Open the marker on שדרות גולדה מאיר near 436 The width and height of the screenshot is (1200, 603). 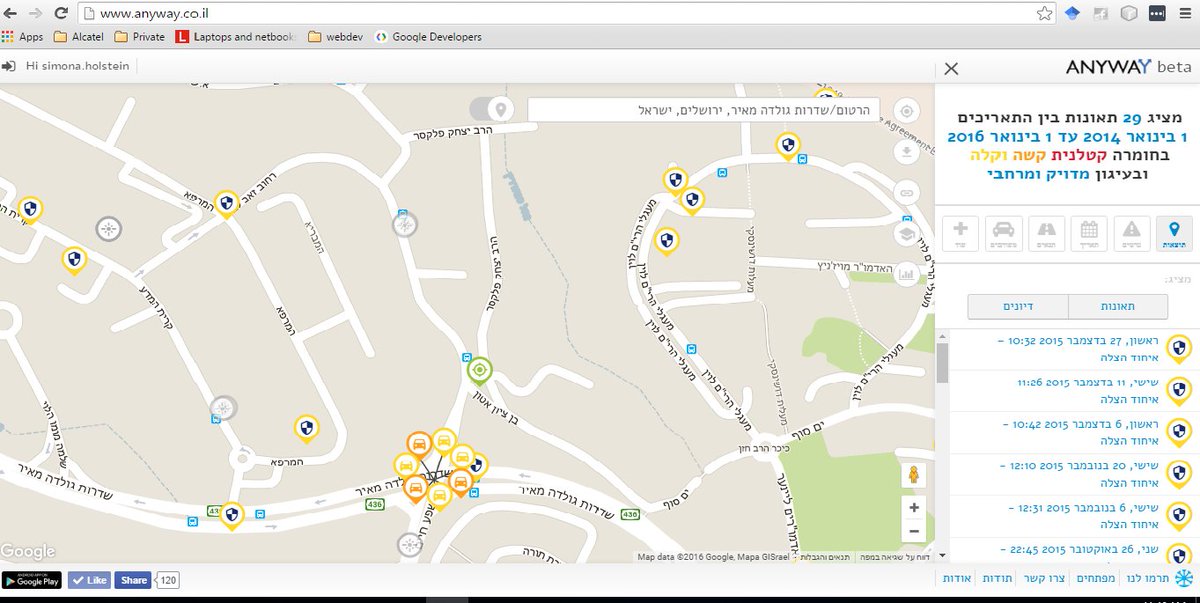[x=232, y=515]
